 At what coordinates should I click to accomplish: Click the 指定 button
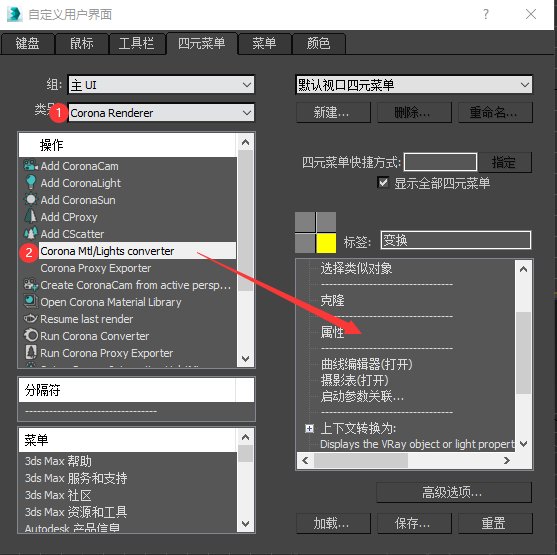(504, 162)
